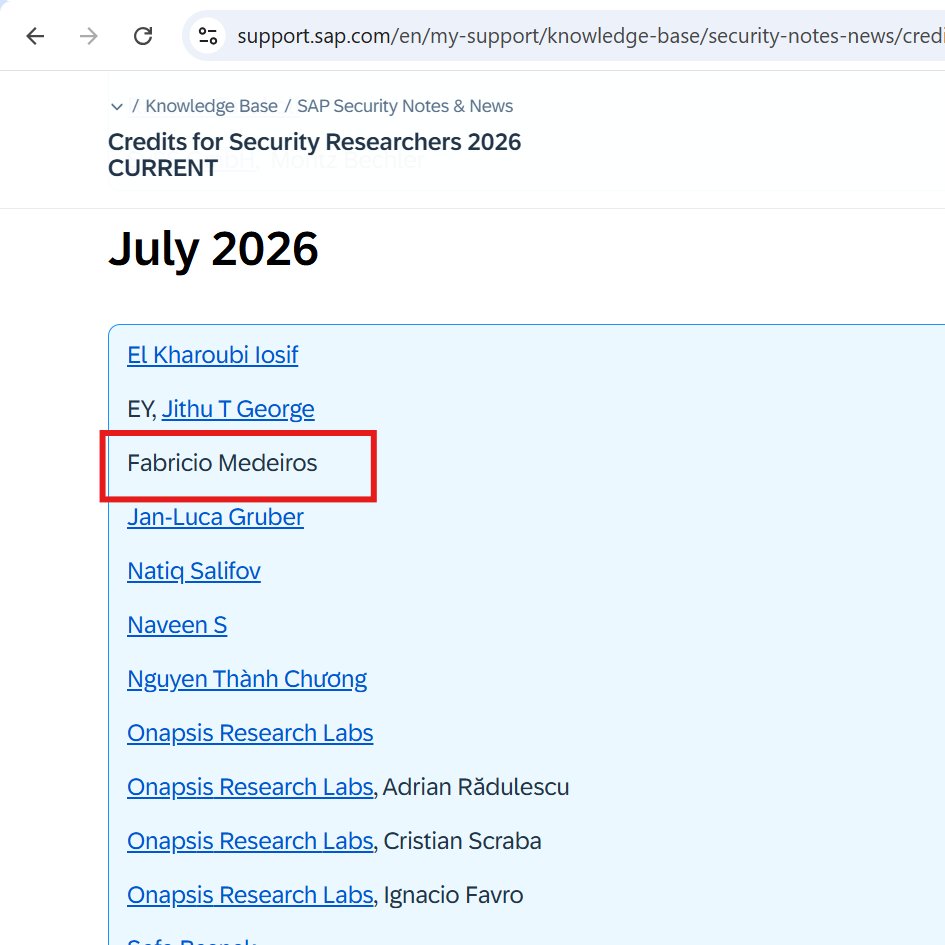
Task: Open Naveen S link
Action: click(x=177, y=625)
